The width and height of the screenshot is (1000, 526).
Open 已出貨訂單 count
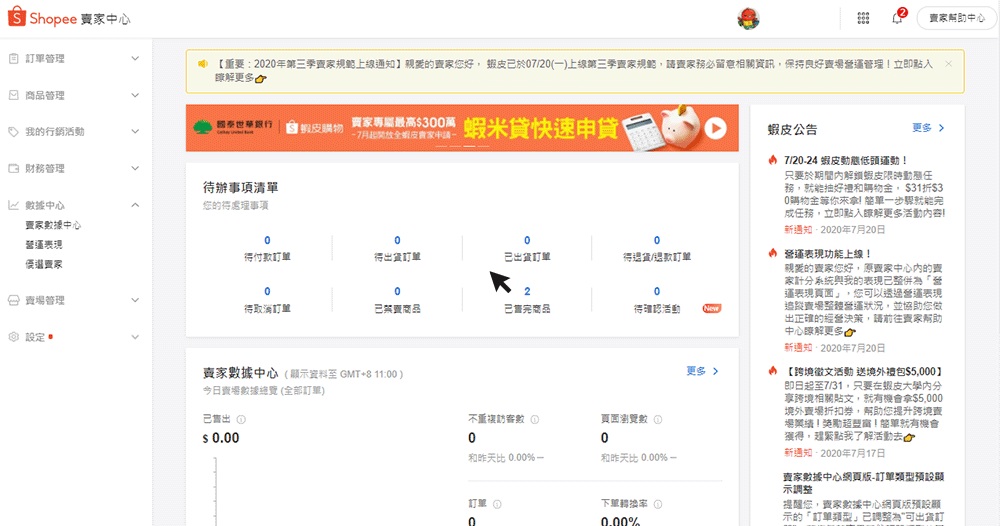click(527, 240)
